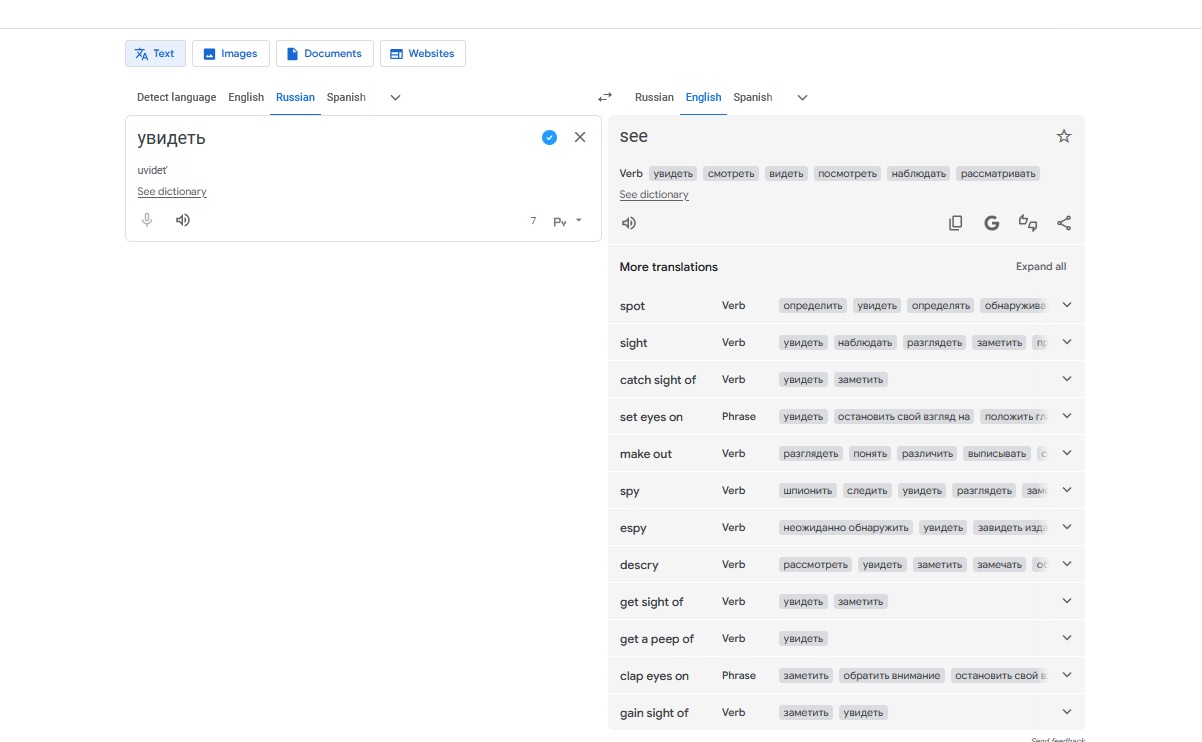
Task: Expand the 'gain sight of' row
Action: 1067,712
